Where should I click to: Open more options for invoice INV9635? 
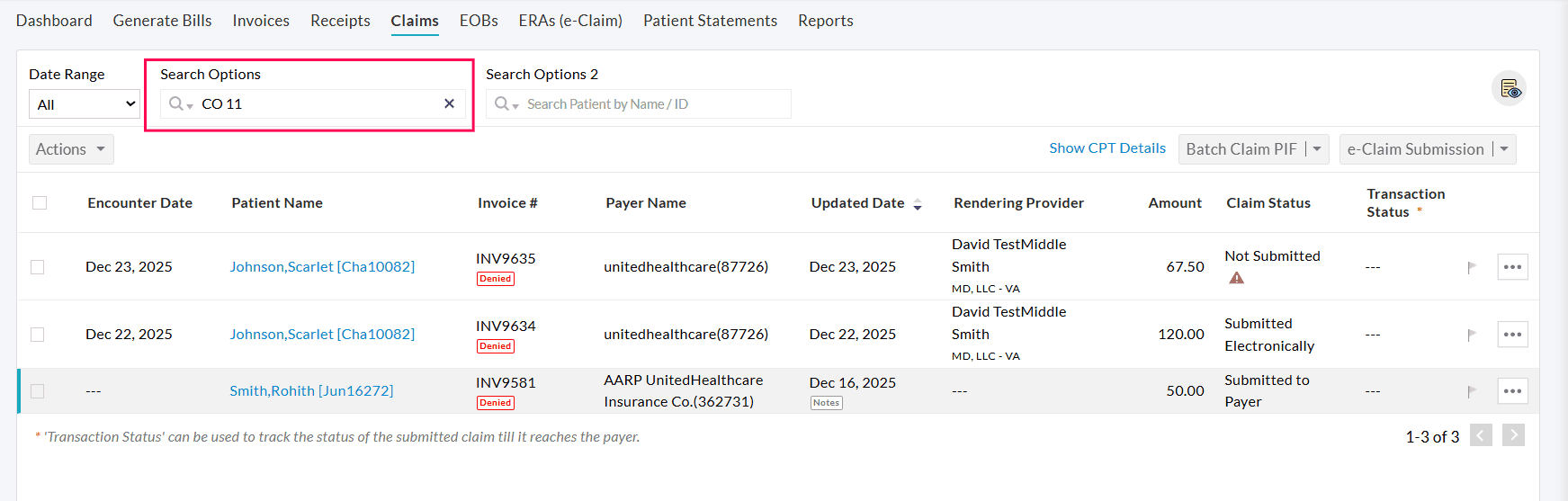coord(1512,267)
